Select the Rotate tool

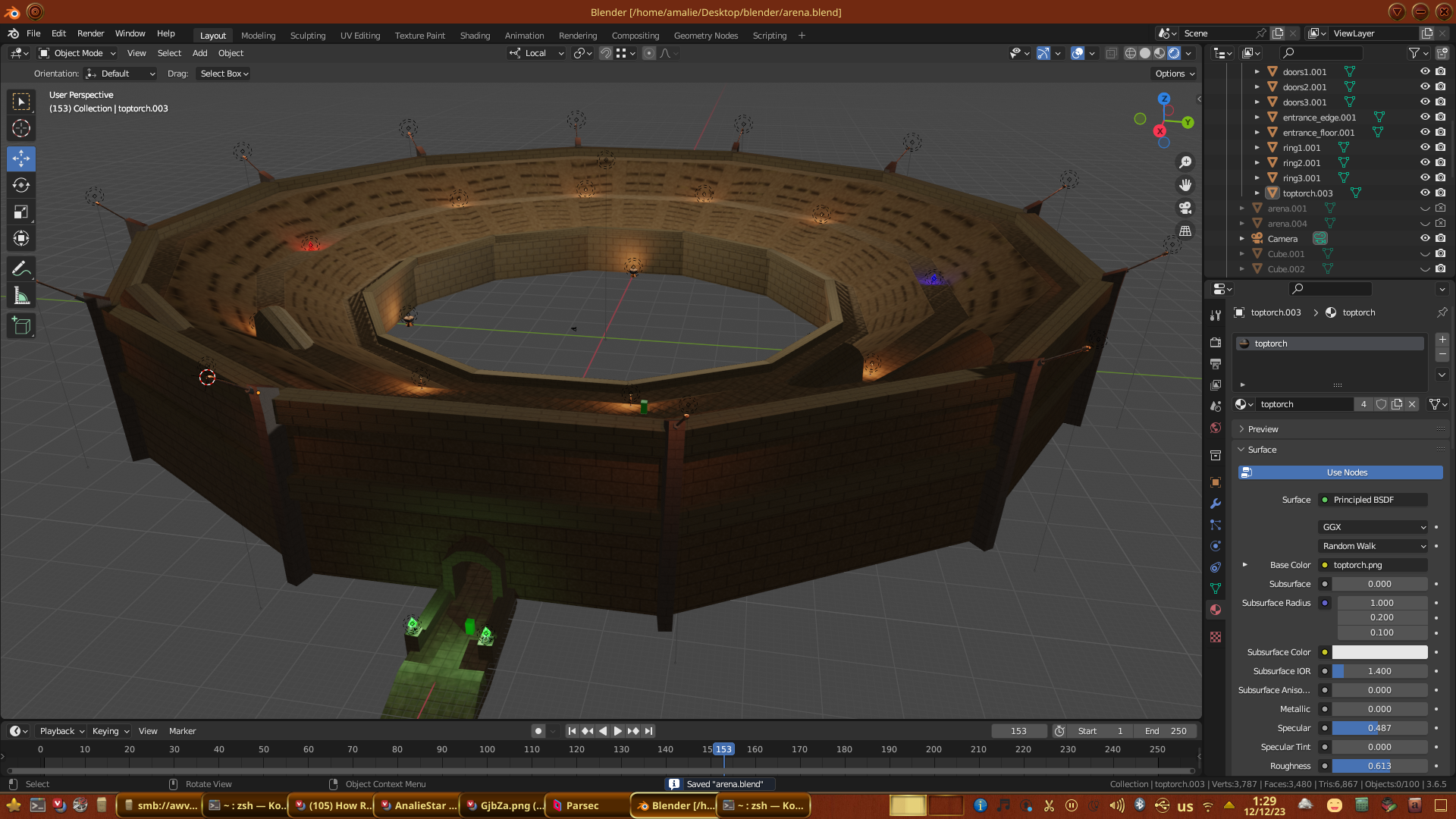click(21, 185)
